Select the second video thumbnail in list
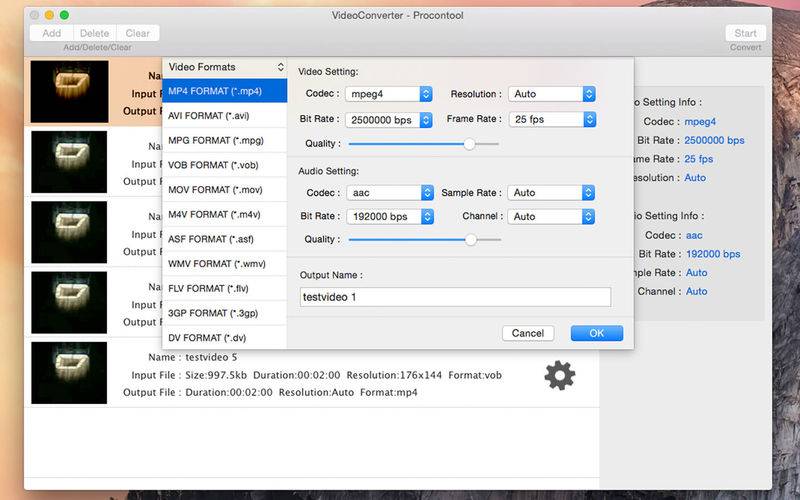Screen dimensions: 800x500 (69, 162)
